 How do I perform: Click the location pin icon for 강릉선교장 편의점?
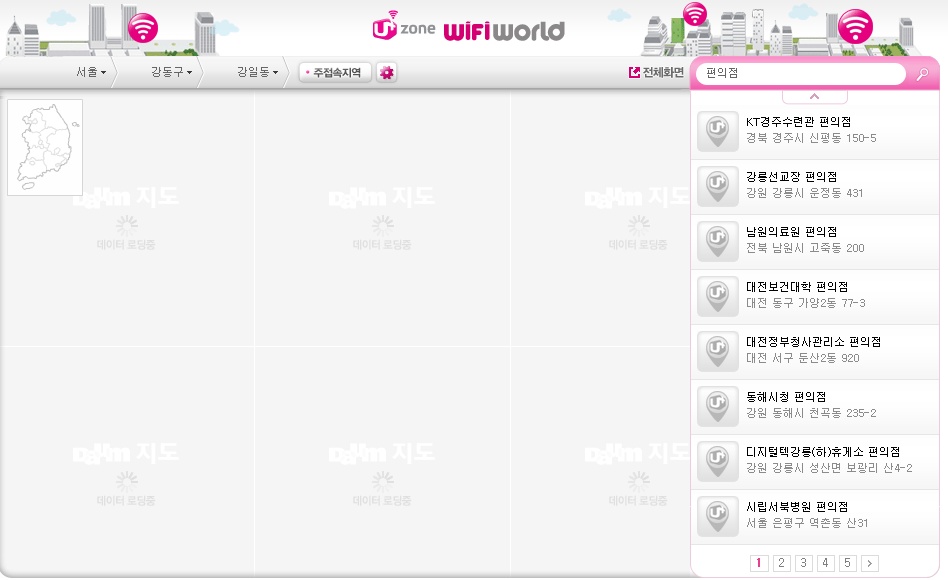tap(718, 186)
